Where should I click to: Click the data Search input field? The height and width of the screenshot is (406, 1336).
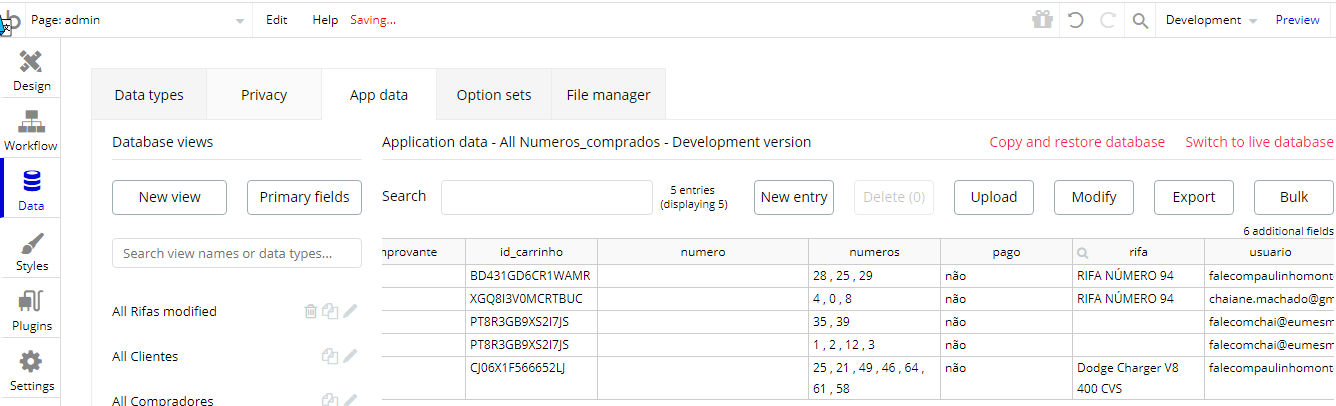pyautogui.click(x=547, y=197)
